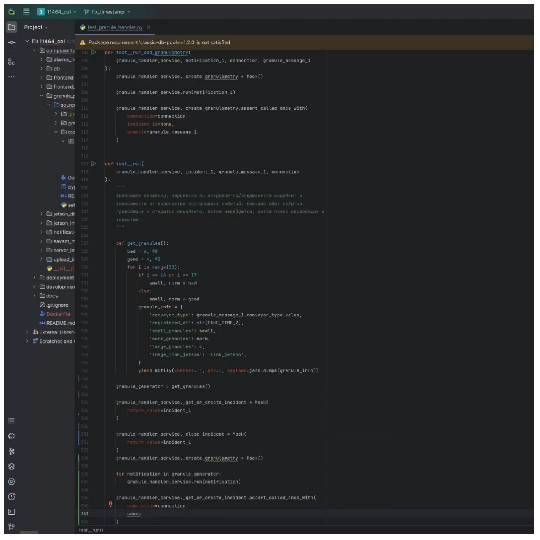Open the Git branch dropdown in header
Viewport: 540px width, 540px height.
[x=107, y=12]
